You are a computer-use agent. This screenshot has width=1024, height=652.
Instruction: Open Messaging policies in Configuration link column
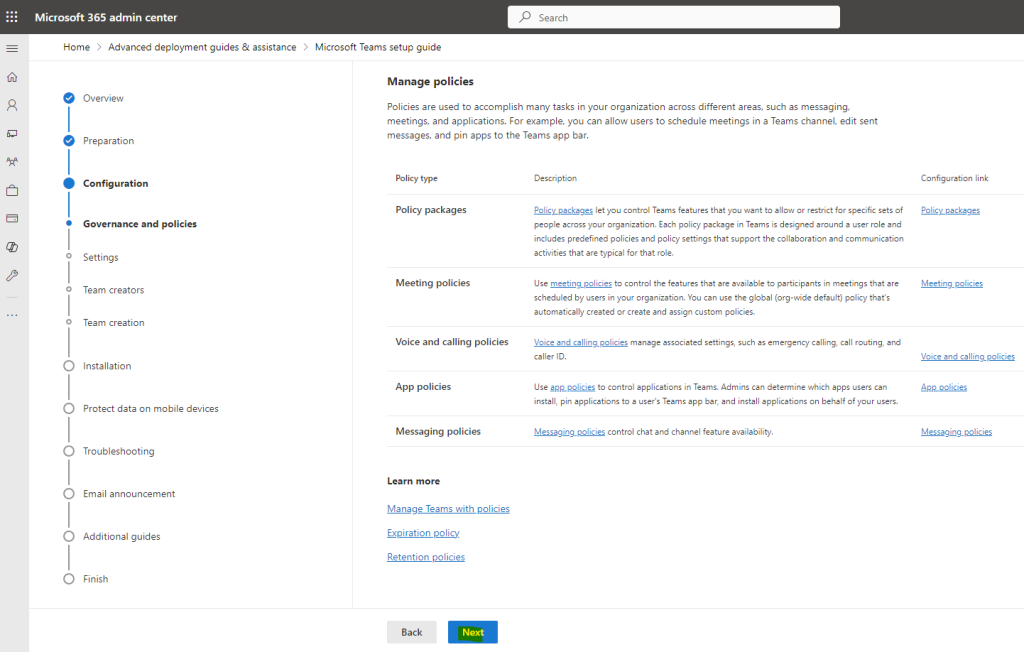click(956, 432)
